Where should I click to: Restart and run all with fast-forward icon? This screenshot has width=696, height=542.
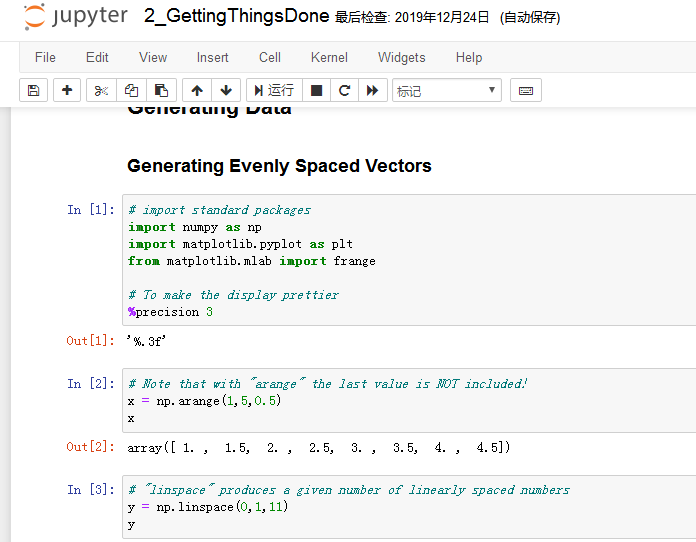372,90
